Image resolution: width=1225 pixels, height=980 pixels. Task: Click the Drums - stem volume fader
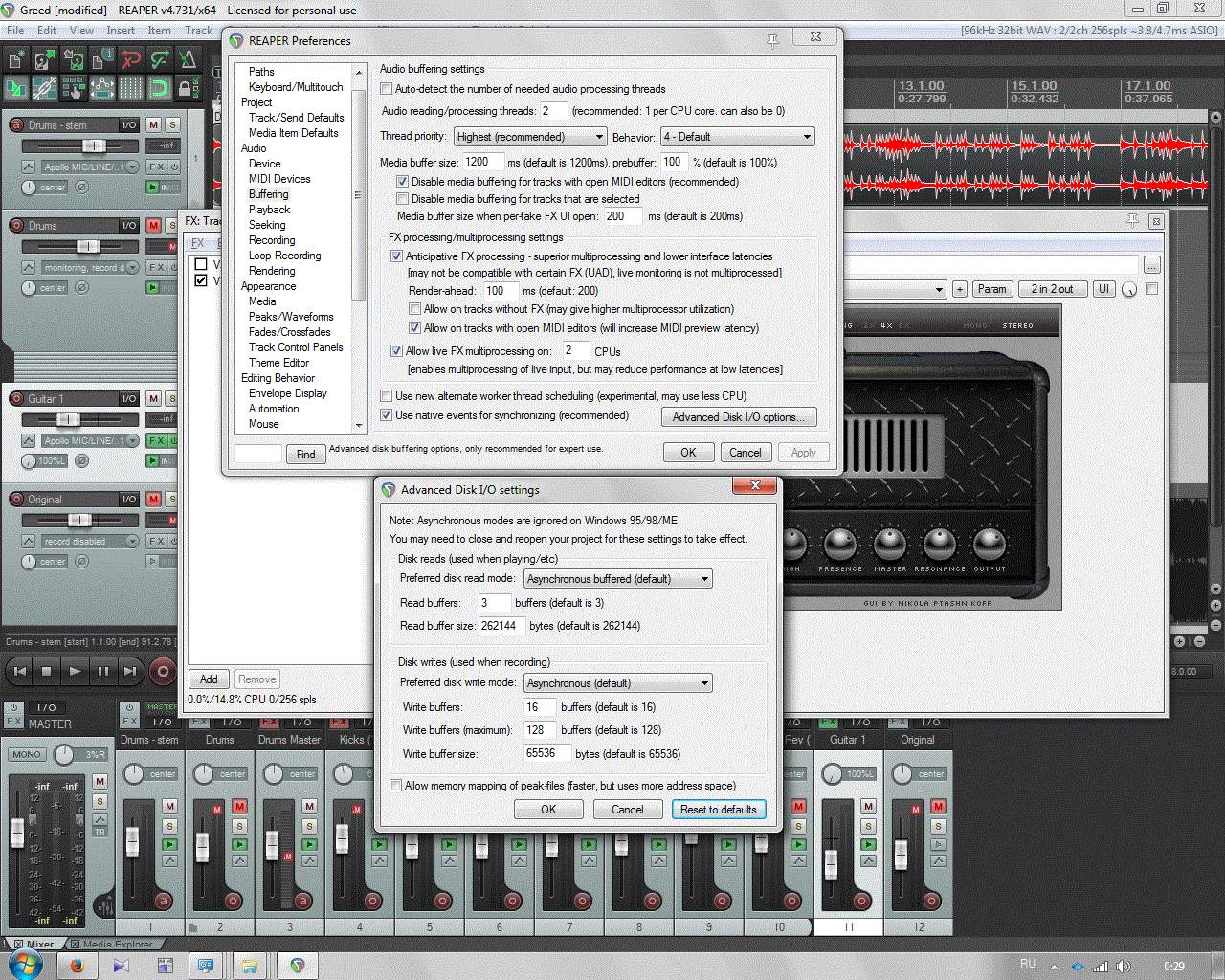[93, 145]
